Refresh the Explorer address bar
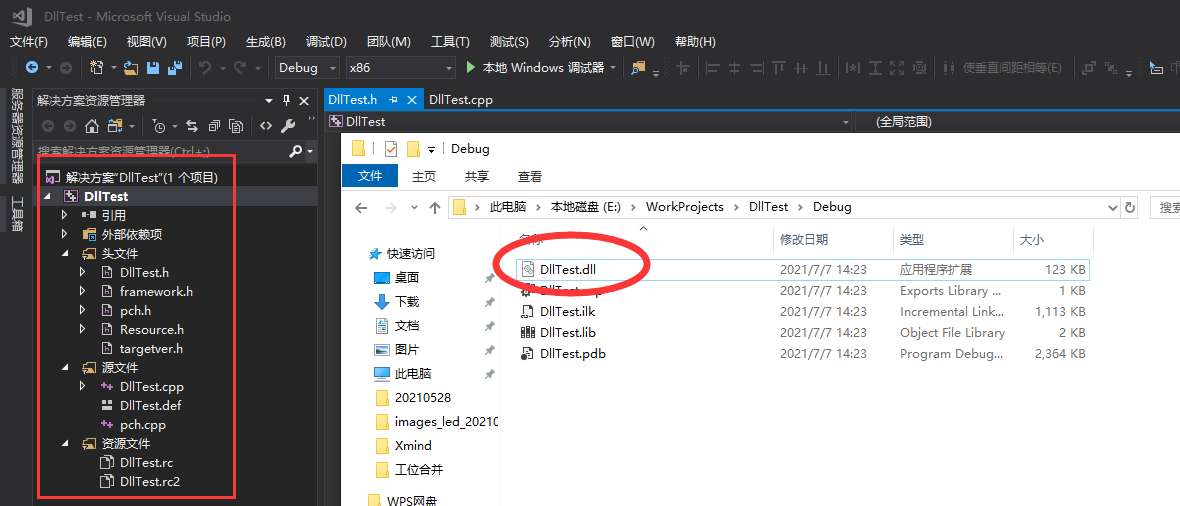This screenshot has width=1180, height=506. pyautogui.click(x=1129, y=207)
